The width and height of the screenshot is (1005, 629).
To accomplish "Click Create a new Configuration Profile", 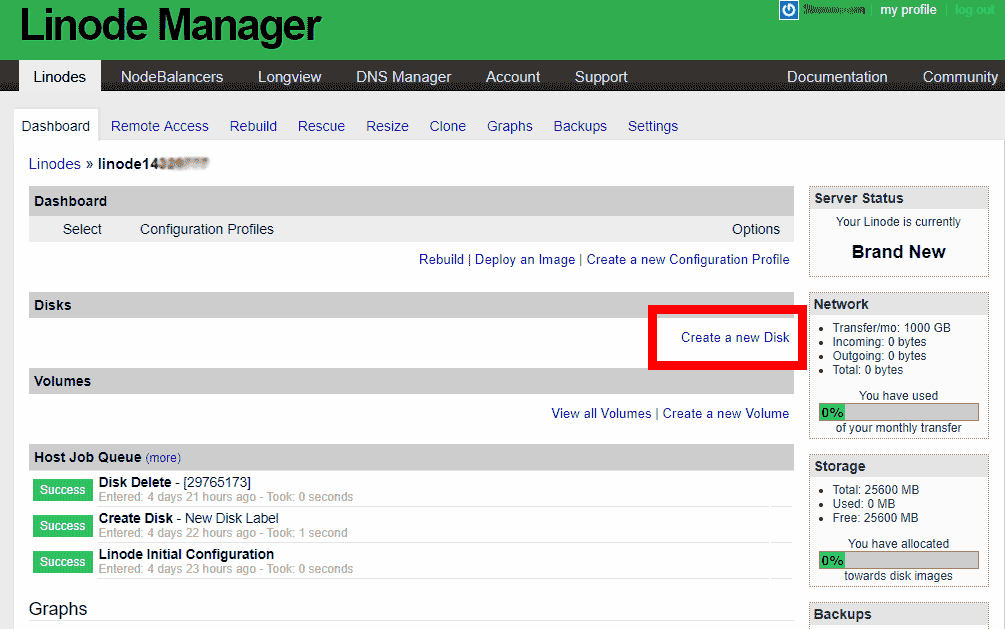I will pyautogui.click(x=688, y=259).
